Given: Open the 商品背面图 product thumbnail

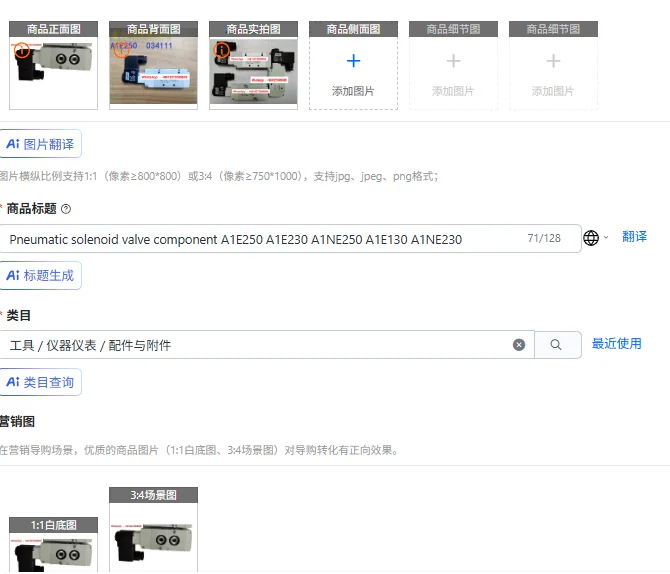Looking at the screenshot, I should (x=153, y=65).
